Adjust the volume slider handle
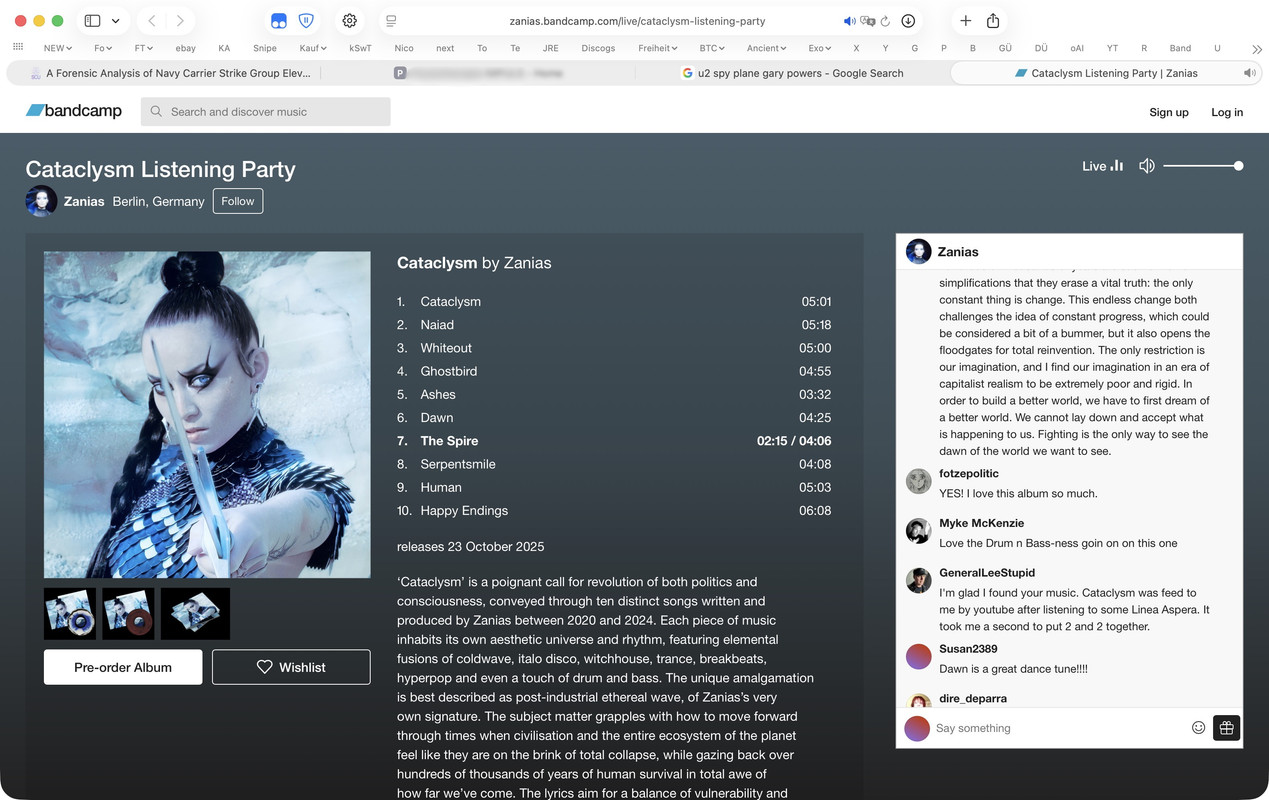1269x800 pixels. pos(1238,166)
